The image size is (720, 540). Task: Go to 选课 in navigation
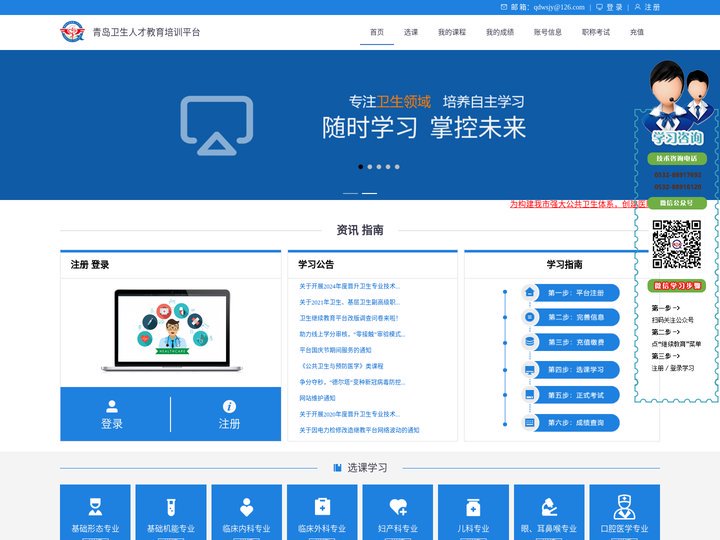pyautogui.click(x=411, y=32)
